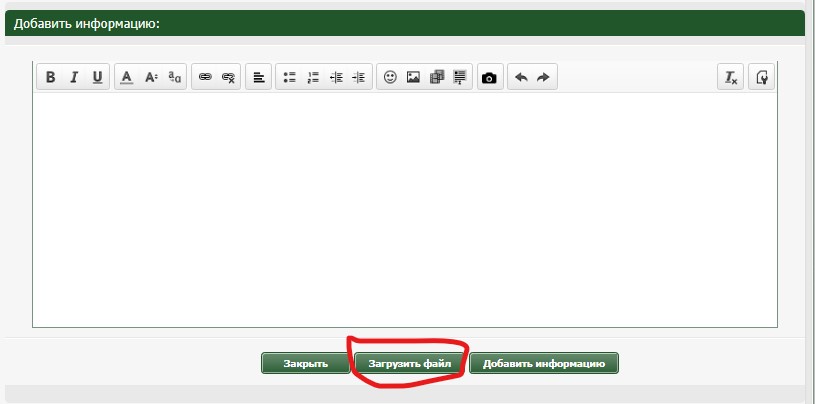Click the first indent icon

point(336,77)
